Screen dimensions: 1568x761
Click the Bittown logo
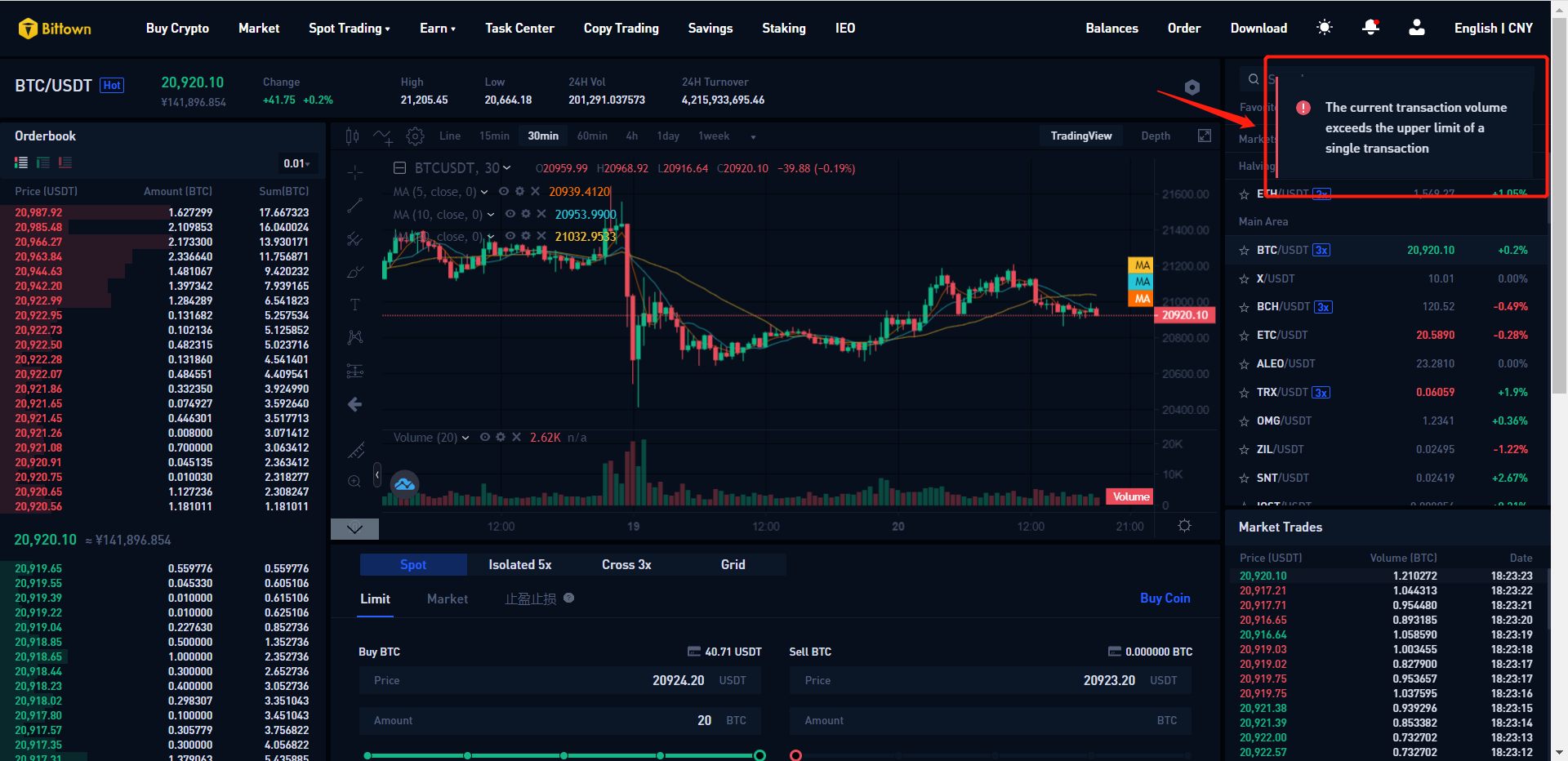coord(55,29)
